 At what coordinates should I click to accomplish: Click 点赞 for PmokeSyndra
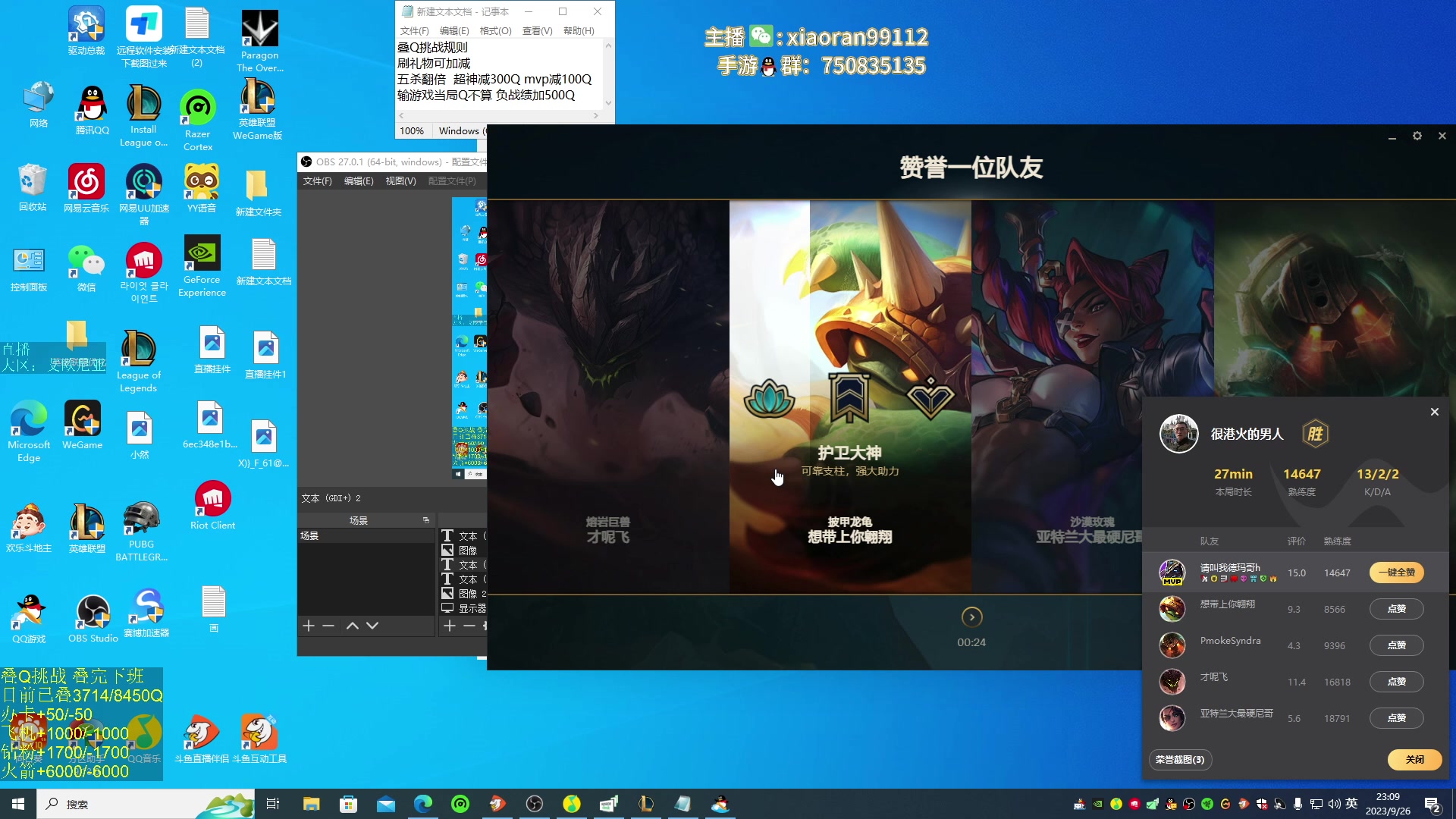click(1397, 645)
